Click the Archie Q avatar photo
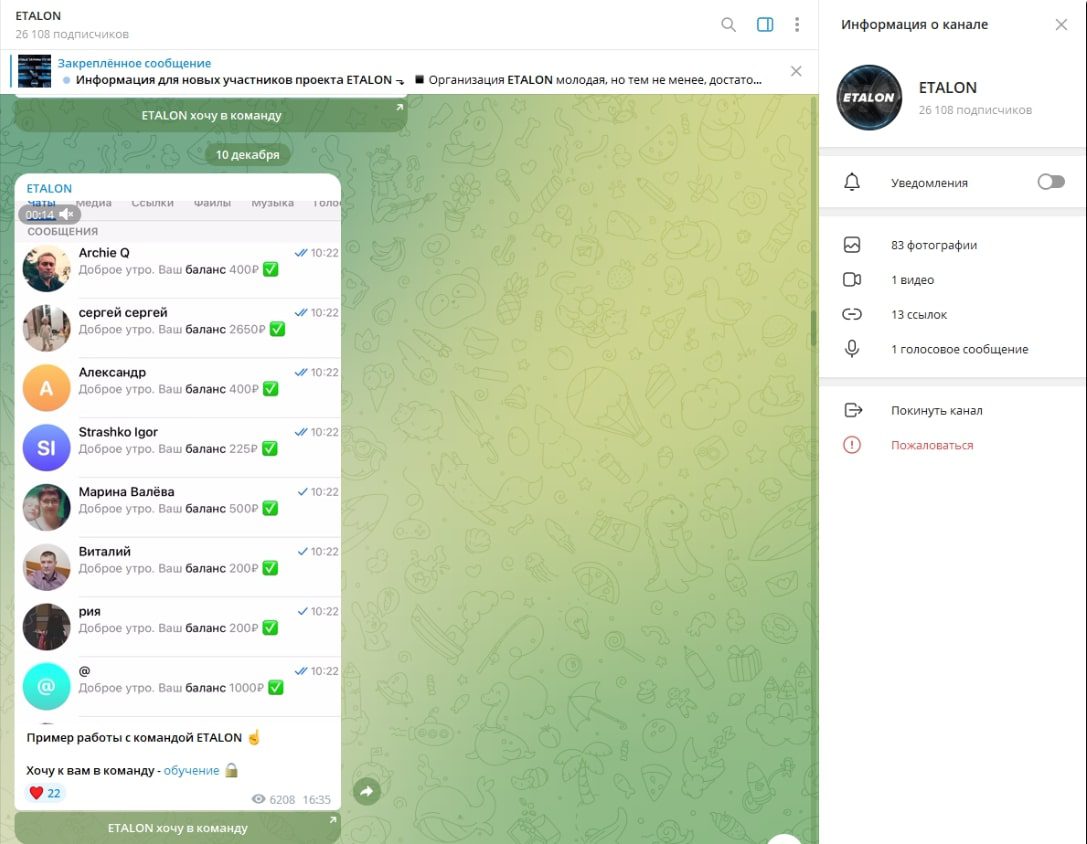Viewport: 1087px width, 844px height. tap(46, 268)
